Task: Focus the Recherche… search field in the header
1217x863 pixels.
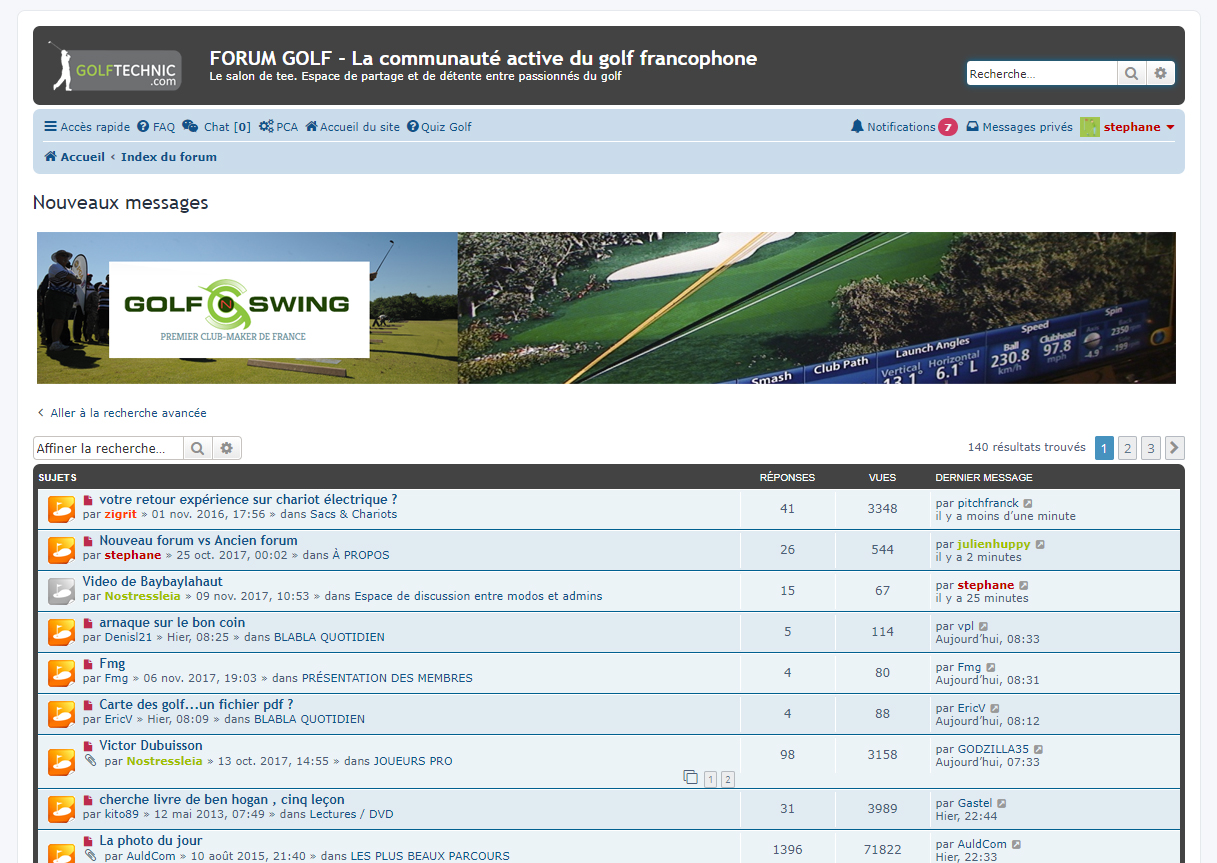Action: point(1041,73)
